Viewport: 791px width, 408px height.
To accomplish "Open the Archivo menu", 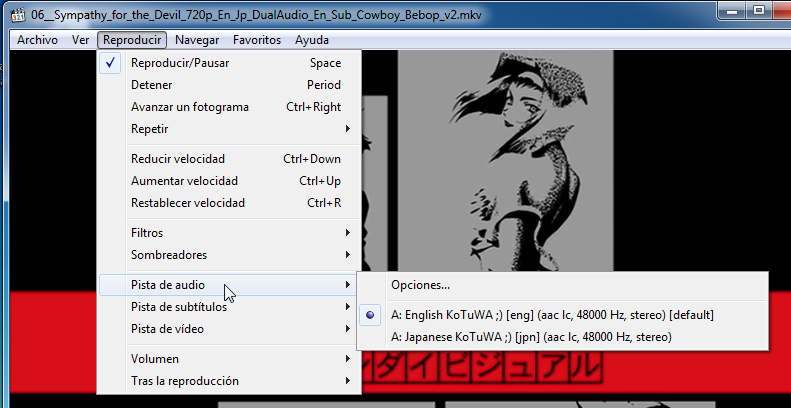I will click(37, 40).
